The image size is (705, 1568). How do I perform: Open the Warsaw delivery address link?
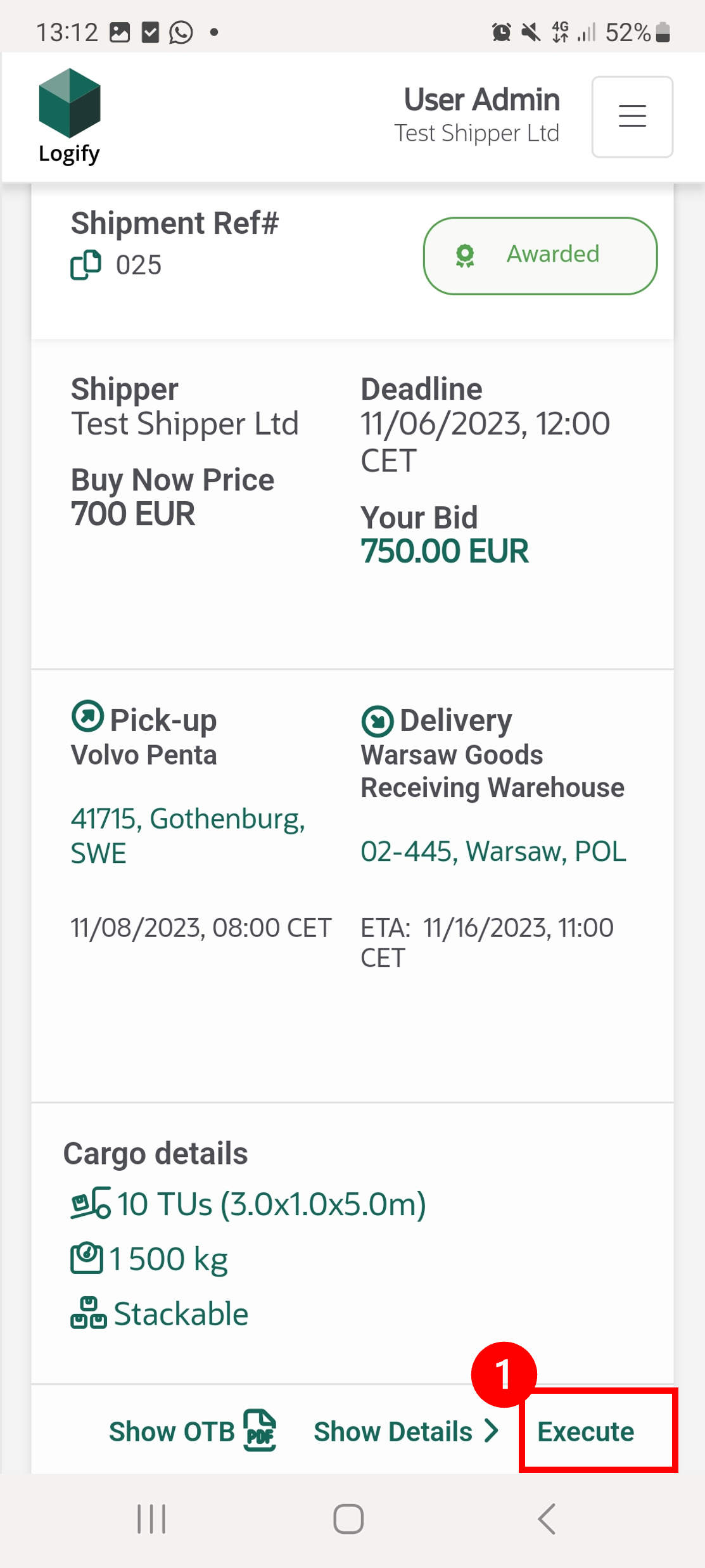coord(493,851)
